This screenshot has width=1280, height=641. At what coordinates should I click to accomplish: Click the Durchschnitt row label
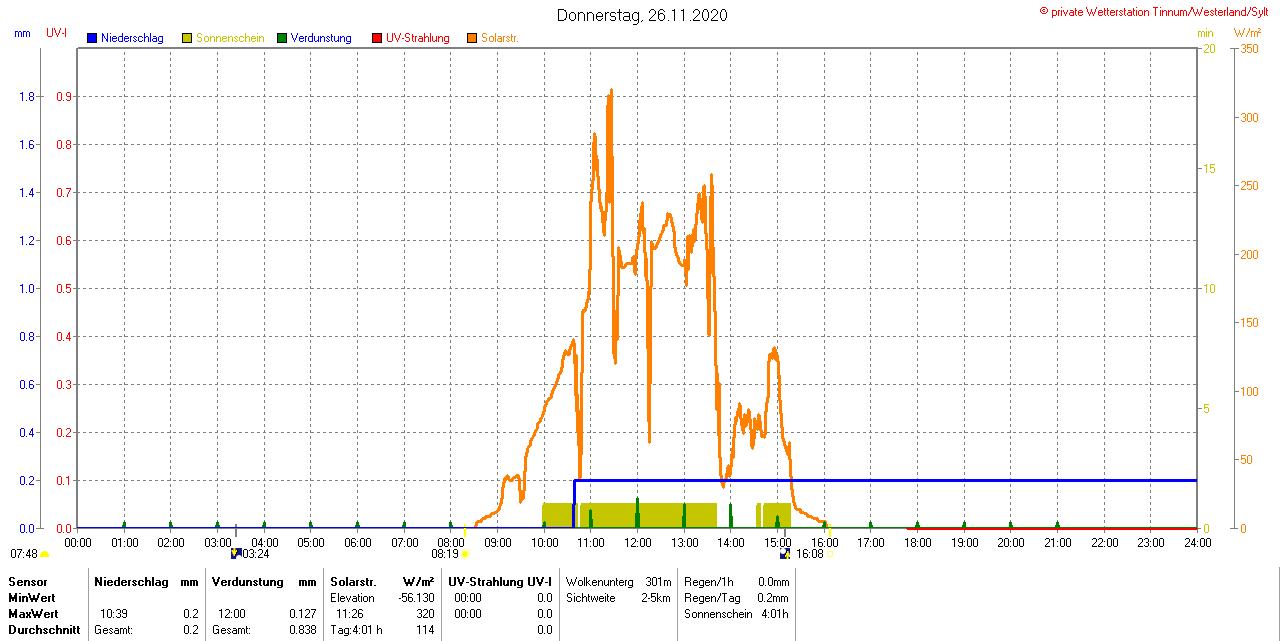[x=43, y=630]
